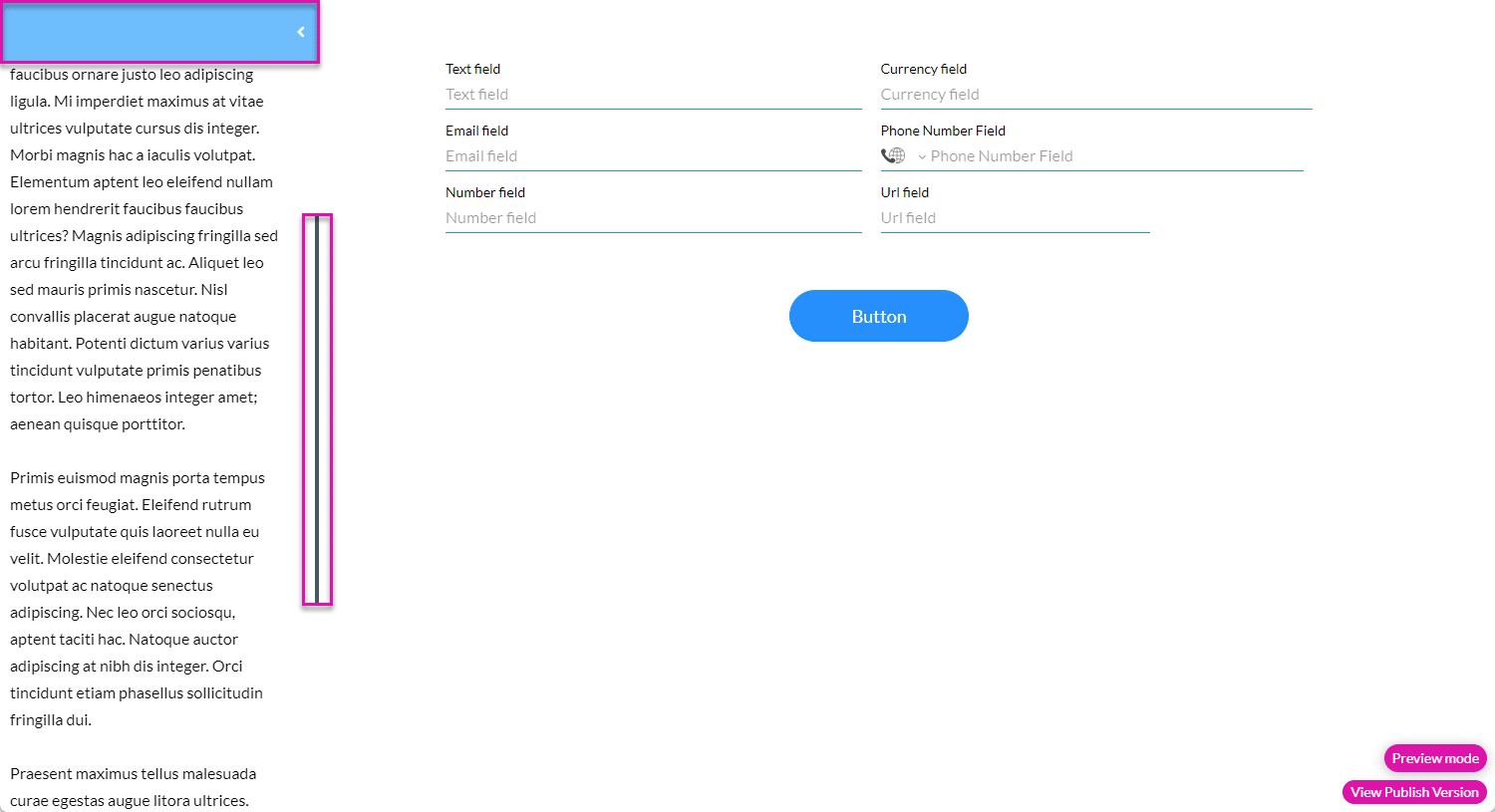
Task: Open View Publish Version
Action: pyautogui.click(x=1413, y=792)
